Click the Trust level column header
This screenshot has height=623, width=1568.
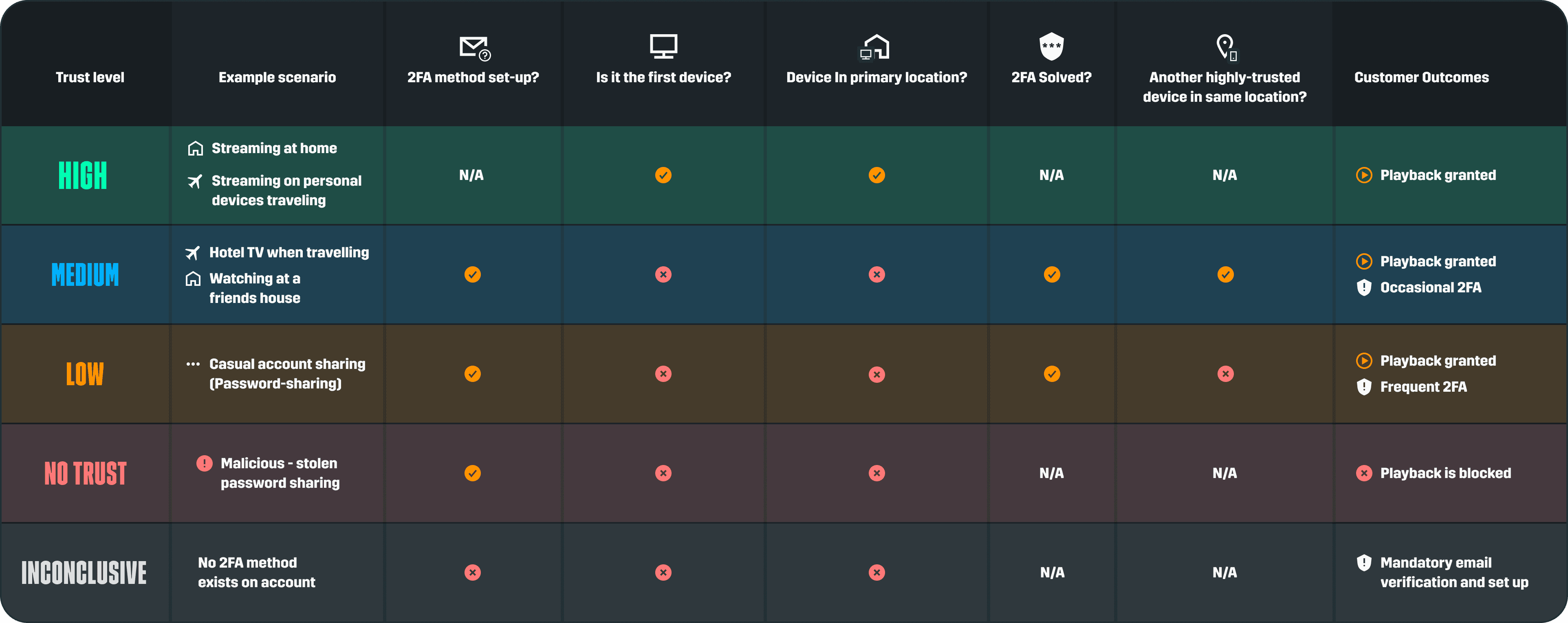point(90,77)
